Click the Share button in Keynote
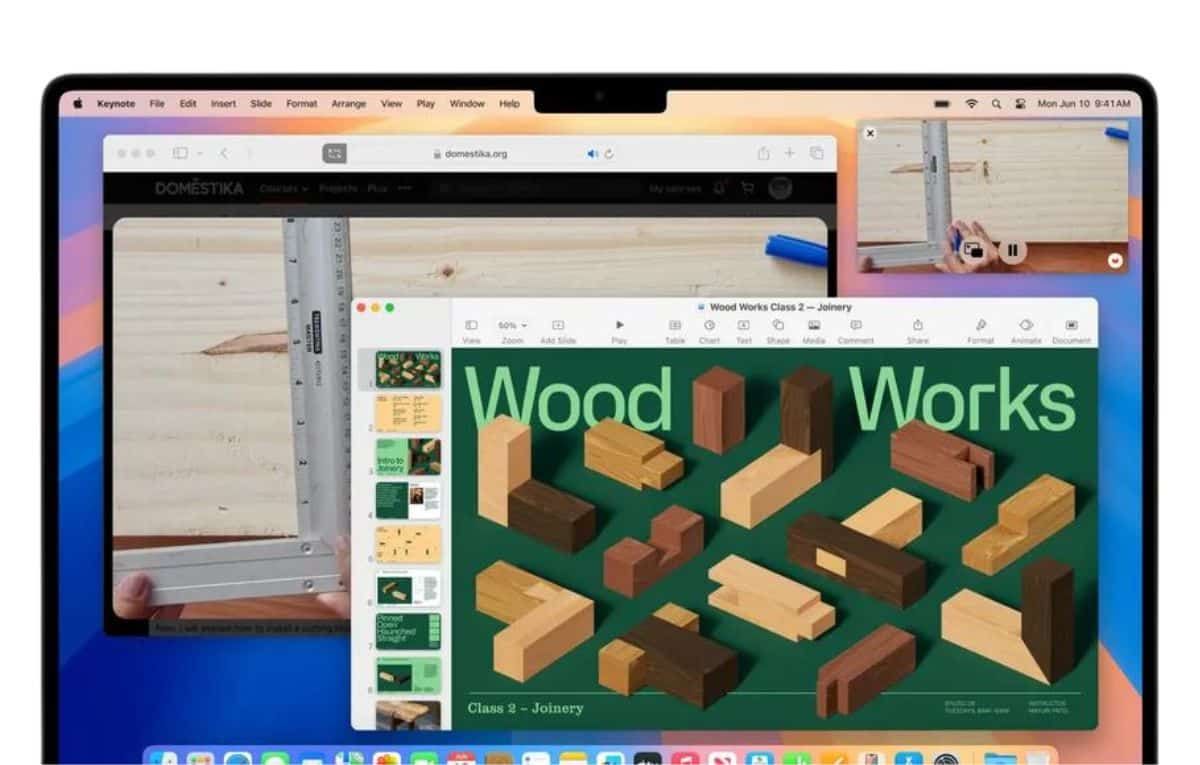The width and height of the screenshot is (1200, 765). pos(916,325)
